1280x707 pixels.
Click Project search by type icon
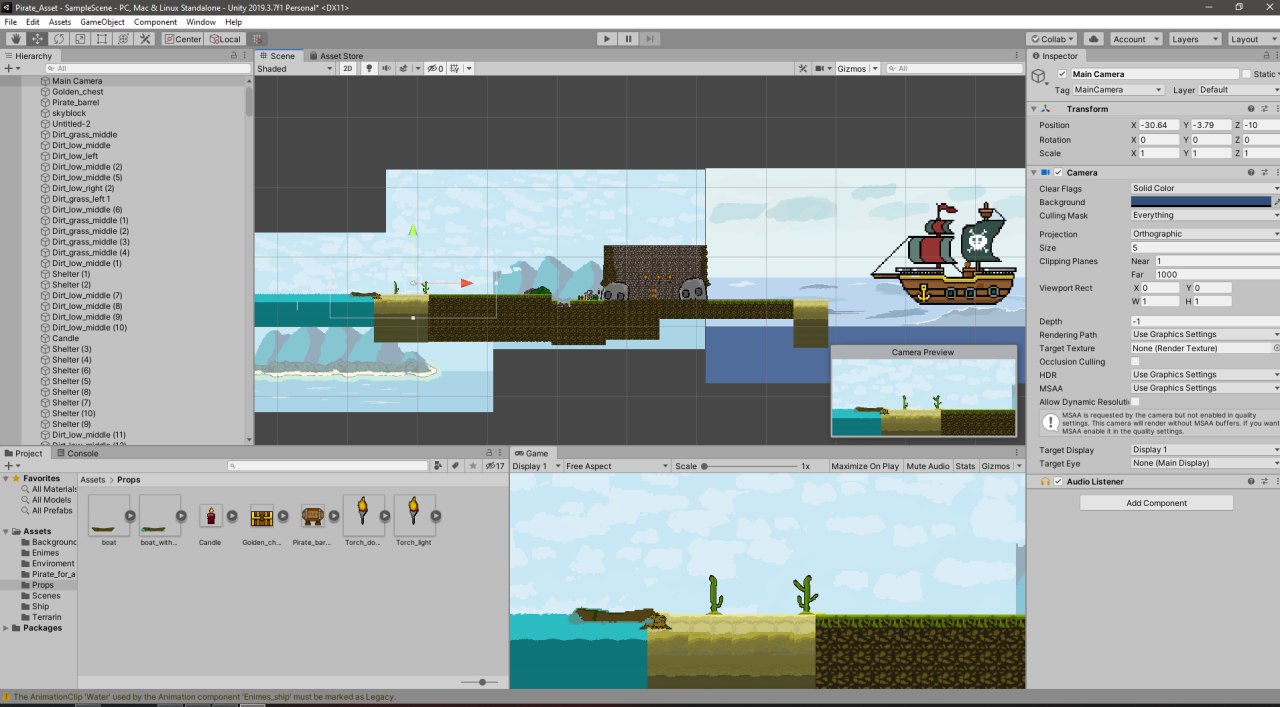pos(438,466)
